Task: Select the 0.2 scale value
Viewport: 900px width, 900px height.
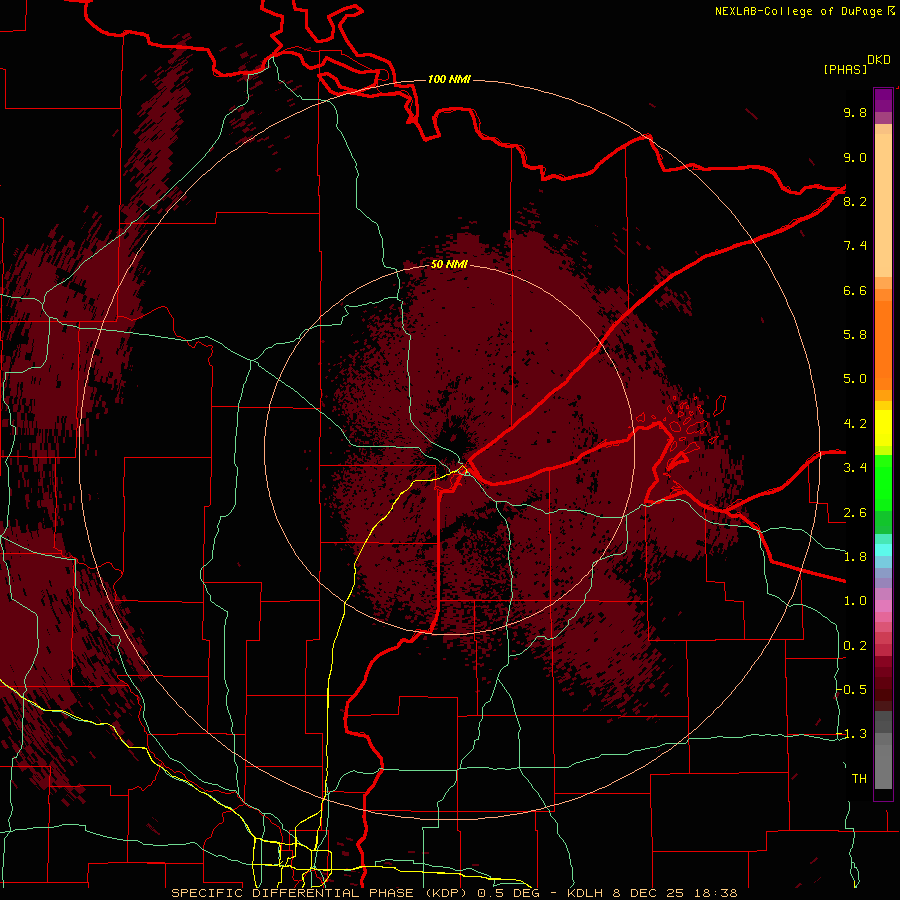Action: [855, 646]
